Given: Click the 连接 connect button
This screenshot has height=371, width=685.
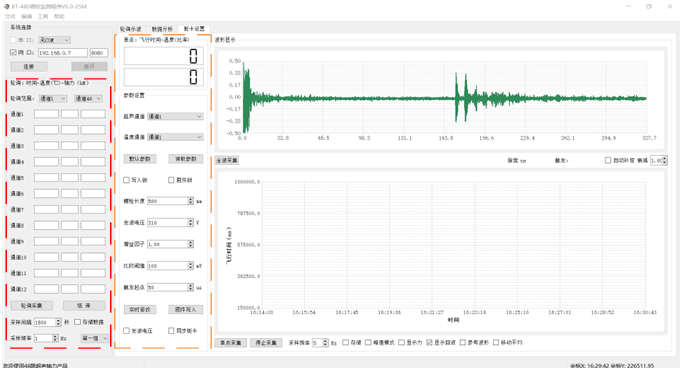Looking at the screenshot, I should [x=29, y=66].
